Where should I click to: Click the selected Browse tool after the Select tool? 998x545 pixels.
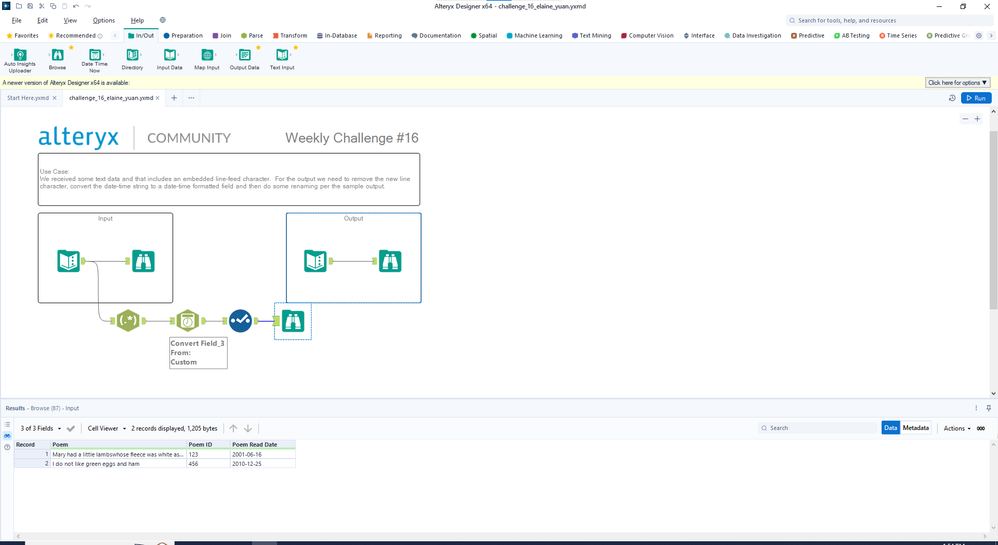click(293, 321)
